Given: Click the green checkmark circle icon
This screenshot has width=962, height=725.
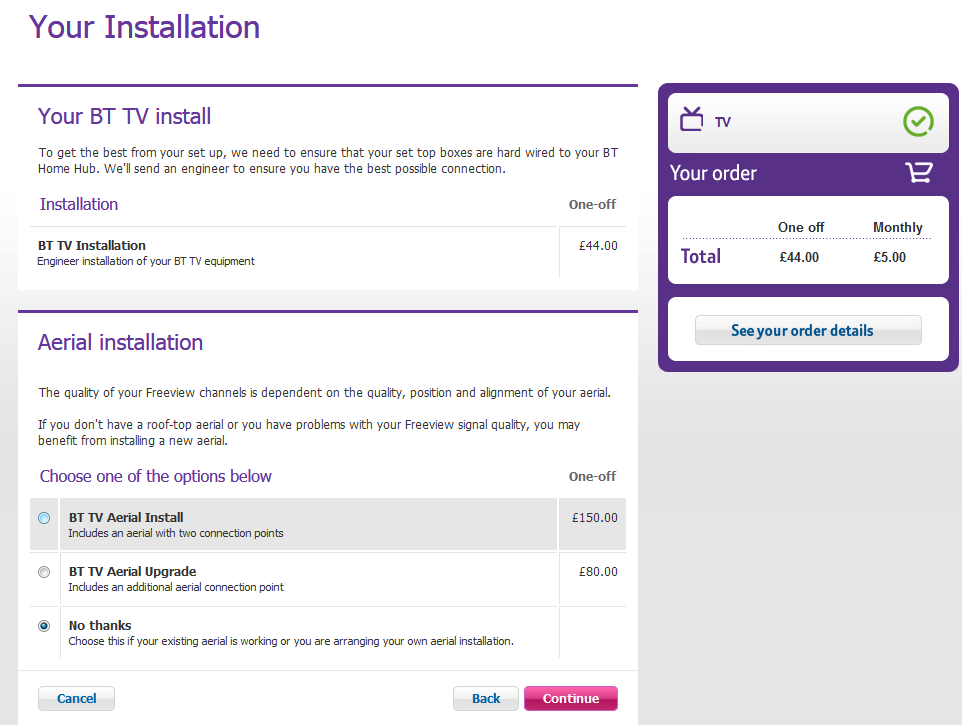Looking at the screenshot, I should tap(918, 122).
